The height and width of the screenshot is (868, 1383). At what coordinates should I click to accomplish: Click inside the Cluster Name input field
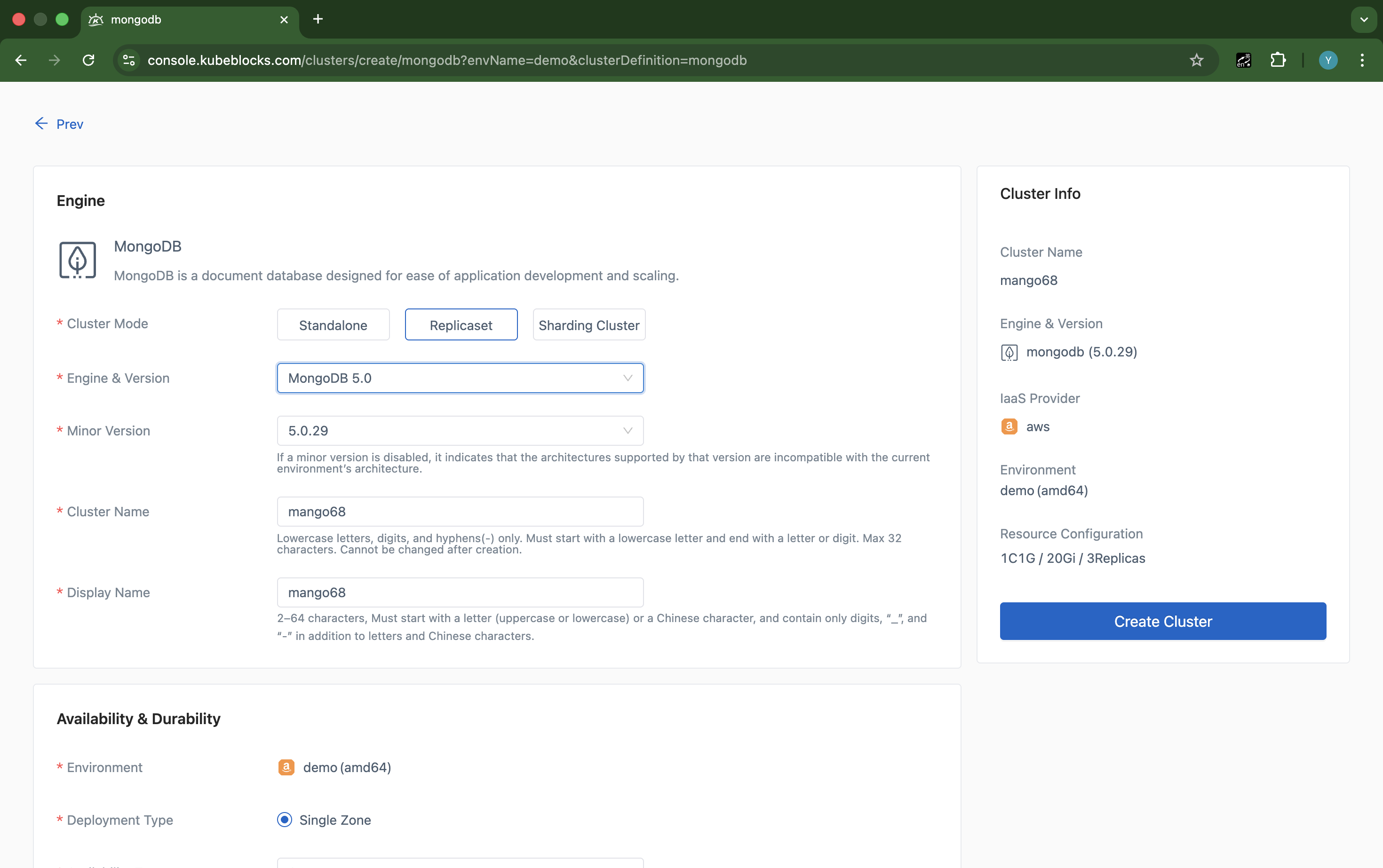[460, 511]
